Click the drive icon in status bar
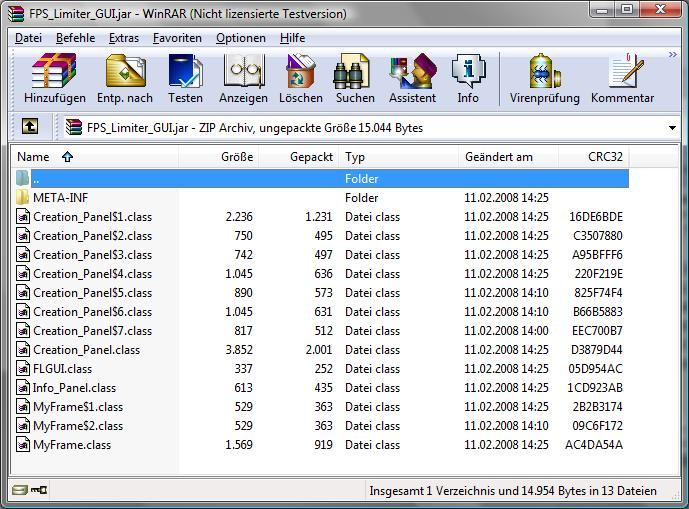The height and width of the screenshot is (509, 689). [x=19, y=490]
